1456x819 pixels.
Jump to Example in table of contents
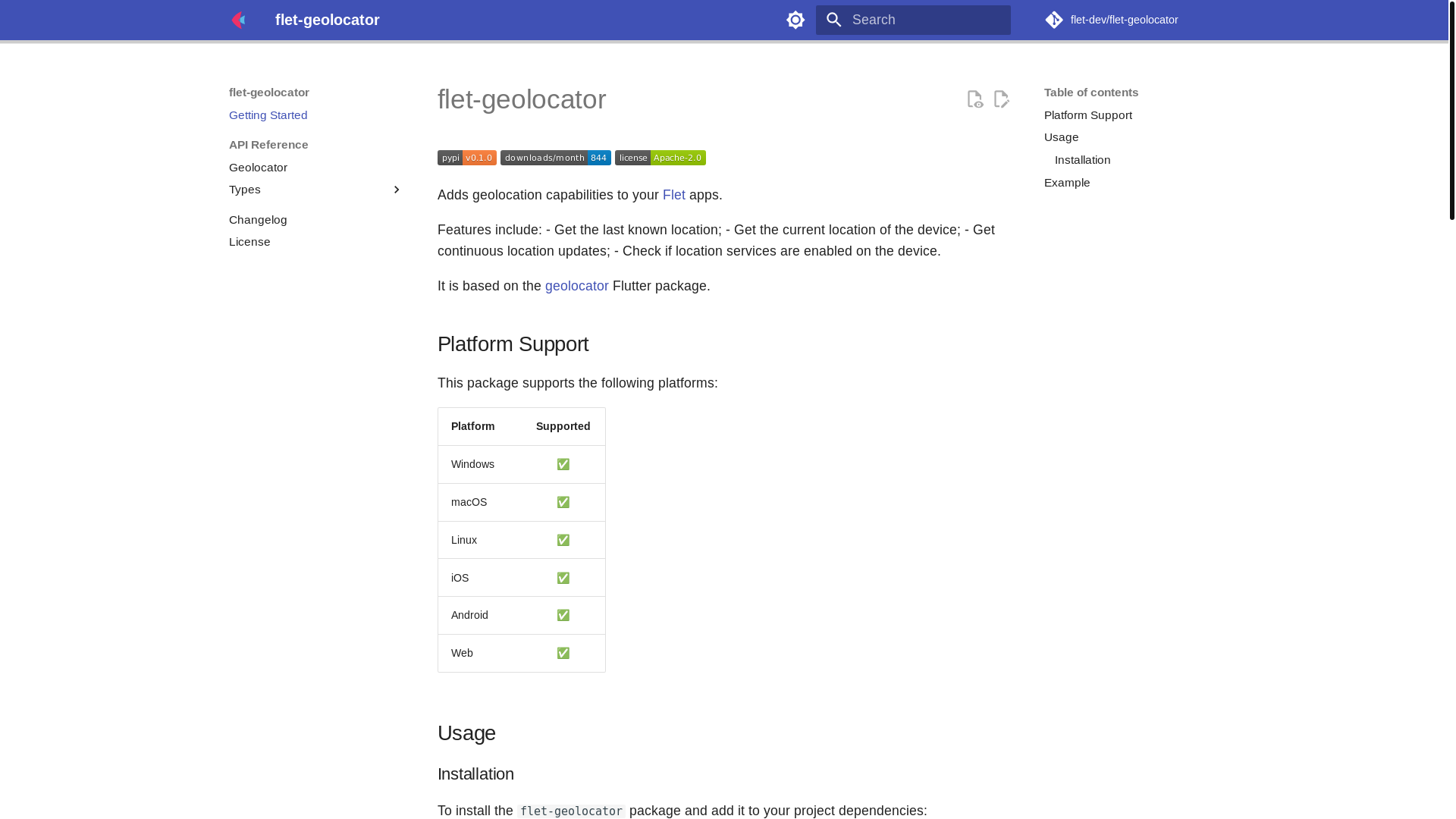click(x=1067, y=183)
